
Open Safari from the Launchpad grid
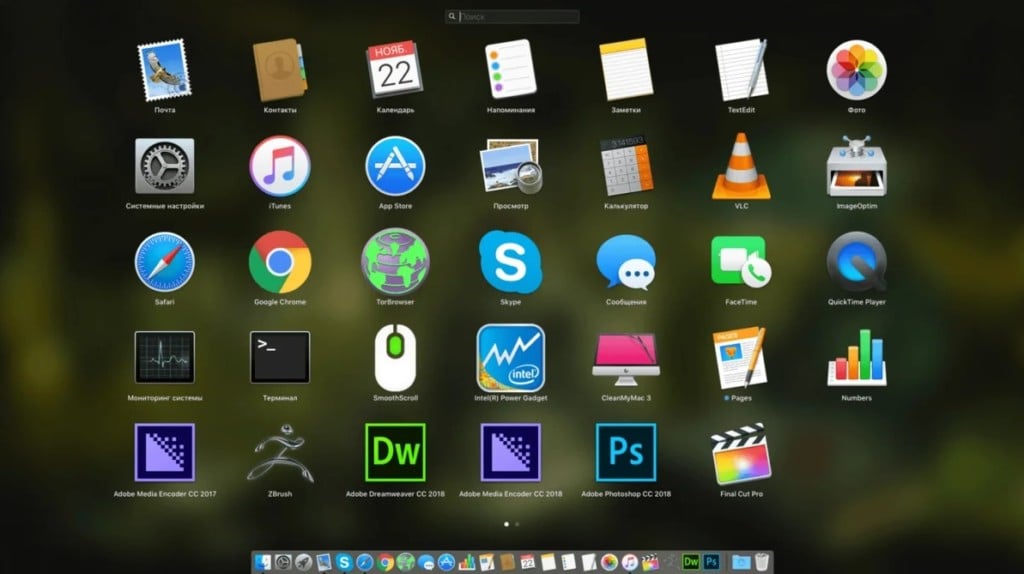164,262
